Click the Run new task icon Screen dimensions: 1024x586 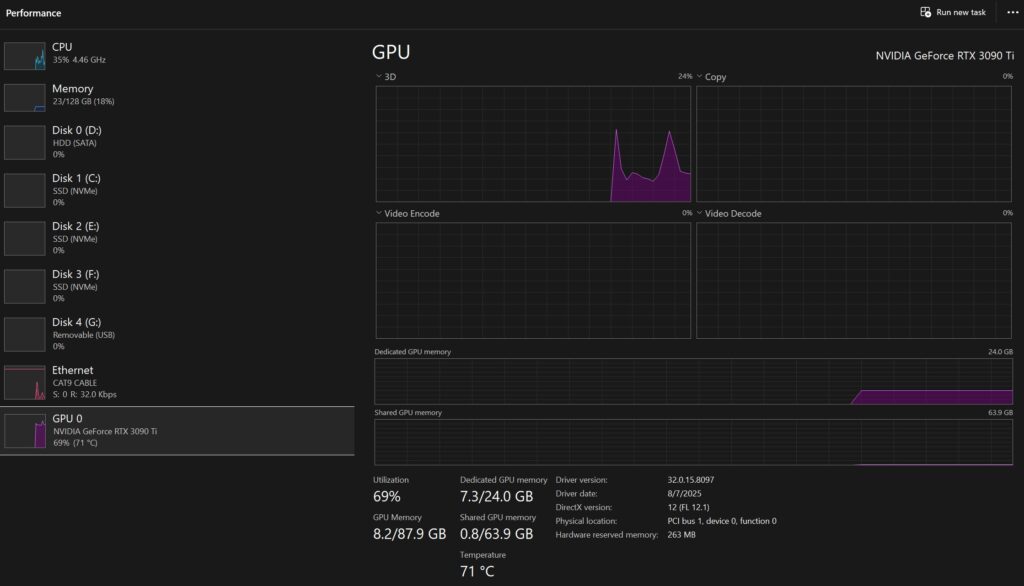[x=925, y=12]
